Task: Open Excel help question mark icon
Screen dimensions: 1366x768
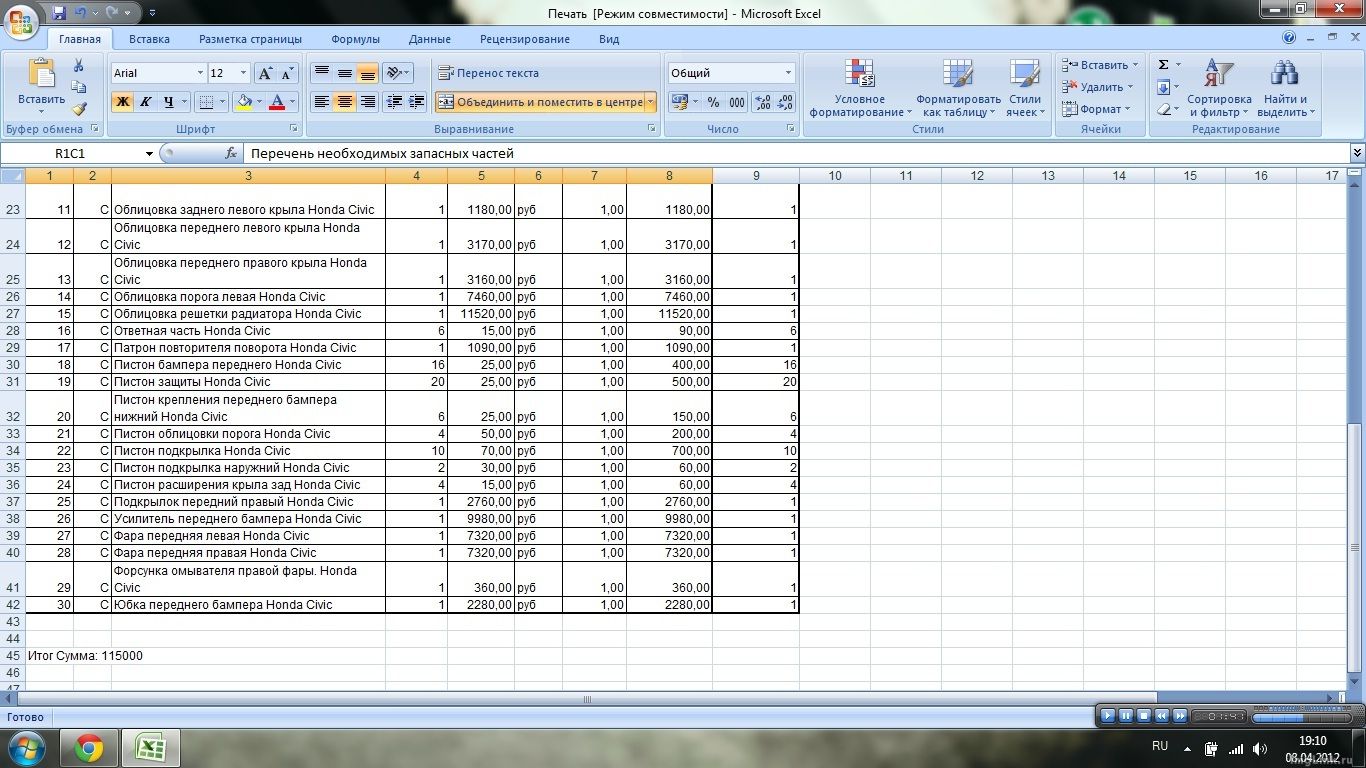Action: pyautogui.click(x=1289, y=38)
